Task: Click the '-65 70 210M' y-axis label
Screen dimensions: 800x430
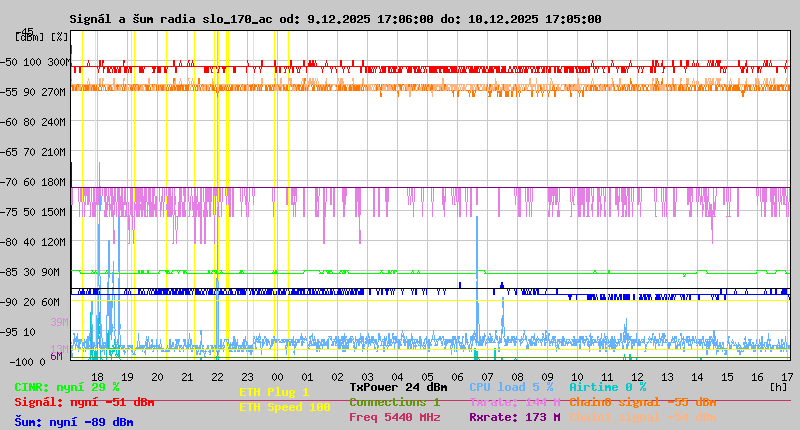Action: point(33,153)
